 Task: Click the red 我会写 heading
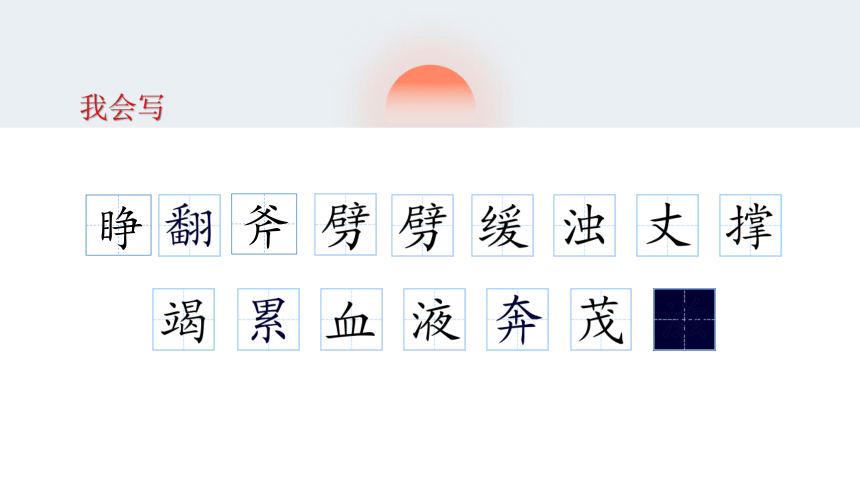tap(122, 107)
